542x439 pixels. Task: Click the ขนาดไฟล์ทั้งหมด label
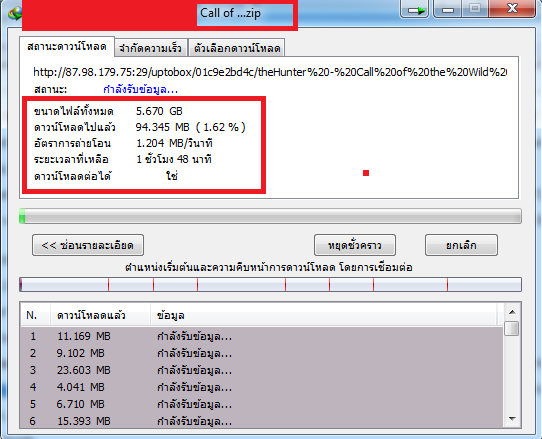[x=74, y=111]
